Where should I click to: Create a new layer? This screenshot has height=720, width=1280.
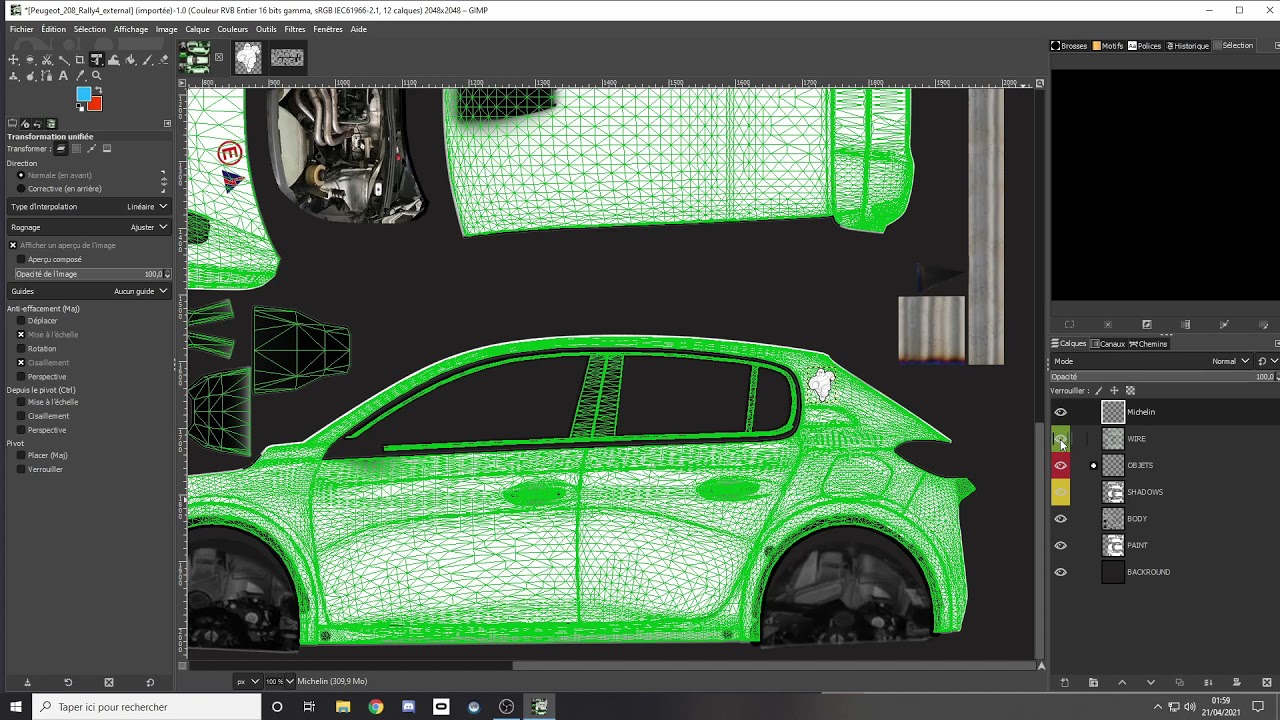[x=1064, y=683]
